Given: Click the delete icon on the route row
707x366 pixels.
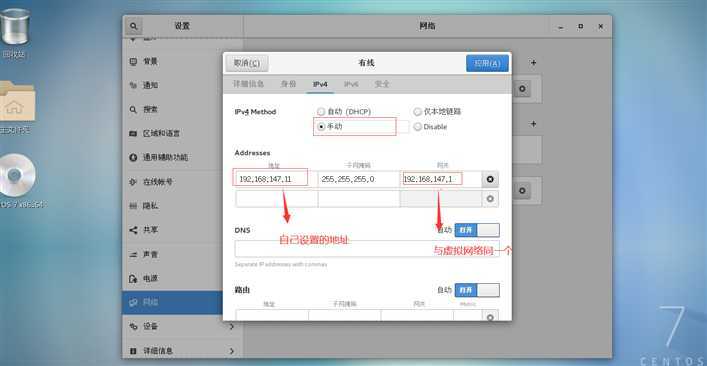Looking at the screenshot, I should [x=490, y=316].
